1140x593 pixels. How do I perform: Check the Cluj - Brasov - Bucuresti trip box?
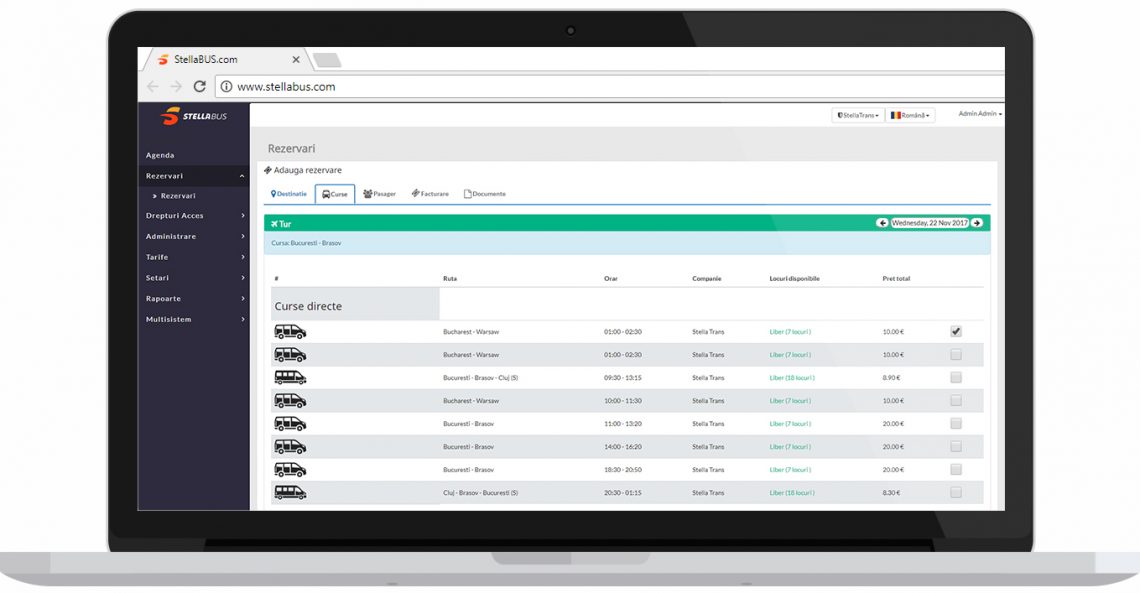click(956, 493)
